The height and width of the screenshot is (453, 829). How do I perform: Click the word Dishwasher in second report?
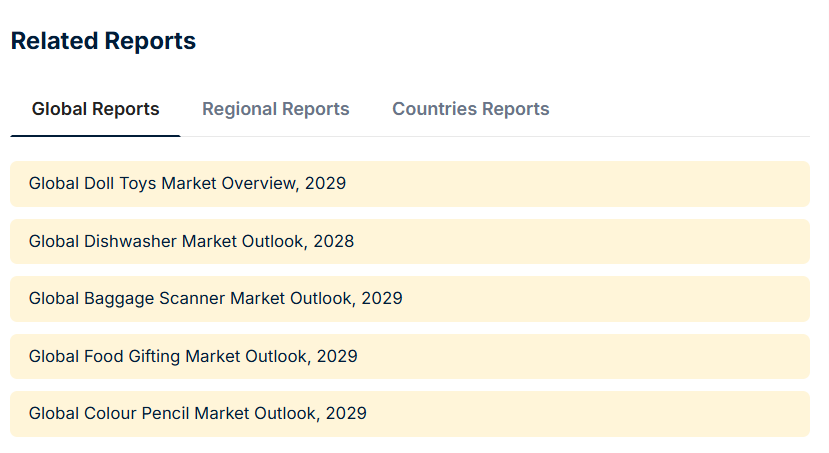(x=131, y=242)
